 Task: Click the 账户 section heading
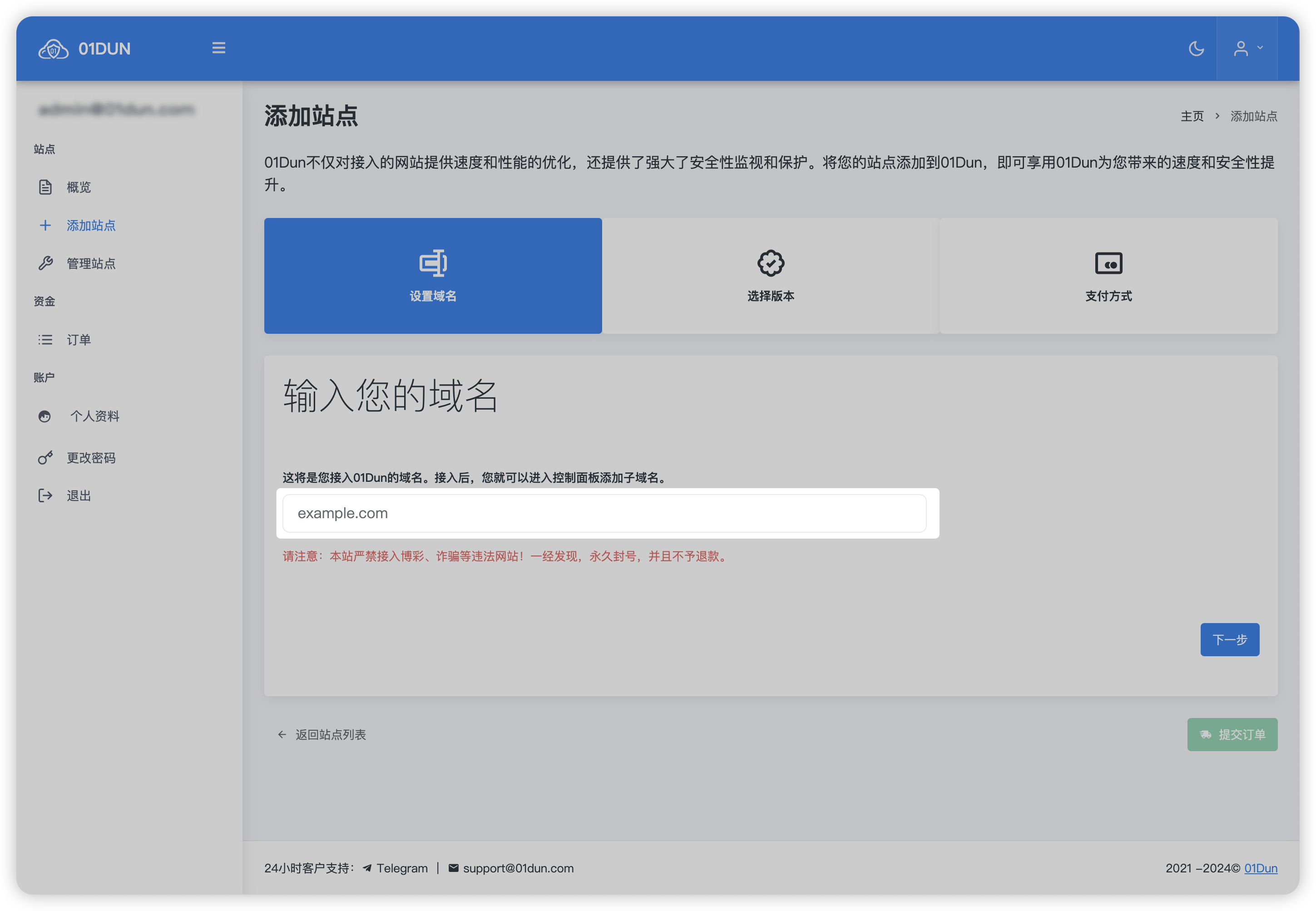44,377
